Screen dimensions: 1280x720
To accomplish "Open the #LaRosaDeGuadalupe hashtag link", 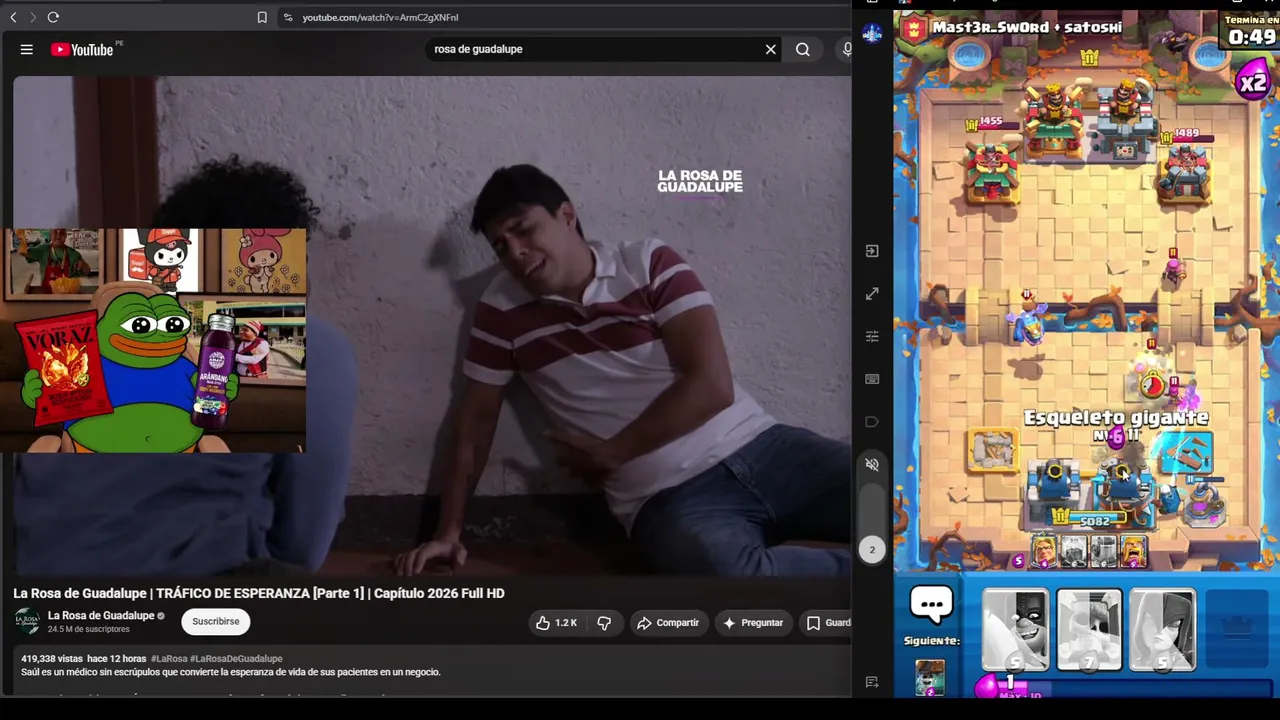I will [236, 659].
